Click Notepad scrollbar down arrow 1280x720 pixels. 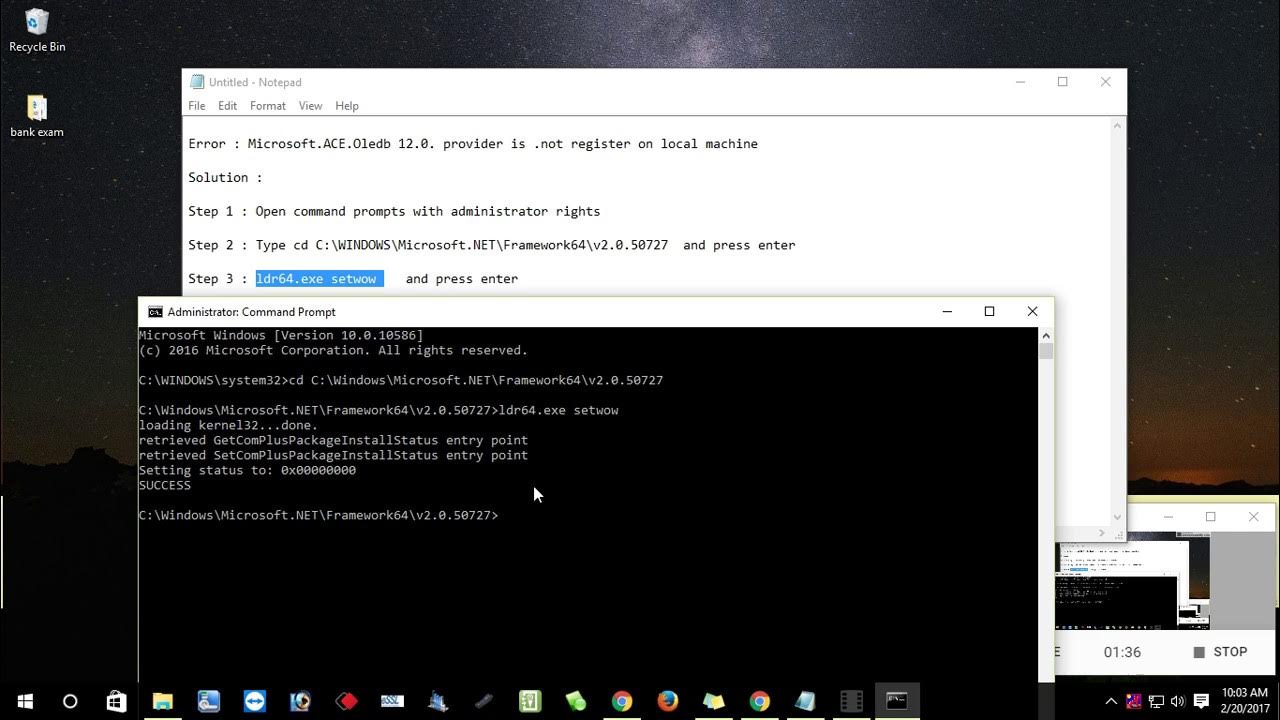tap(1118, 518)
